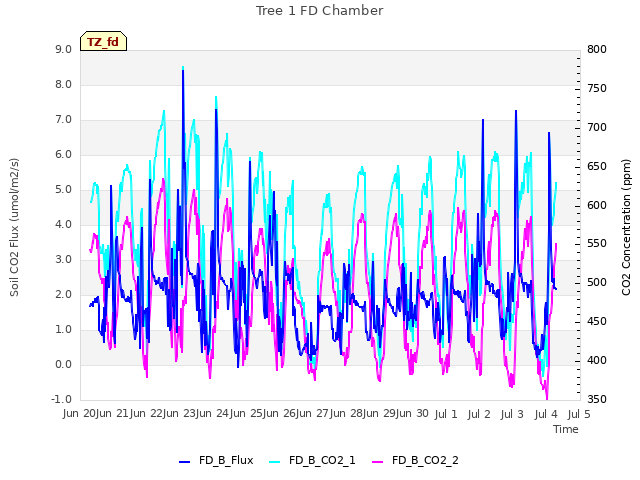Screen dimensions: 640x480
Task: Click the Jul 3 date label
Action: click(512, 414)
